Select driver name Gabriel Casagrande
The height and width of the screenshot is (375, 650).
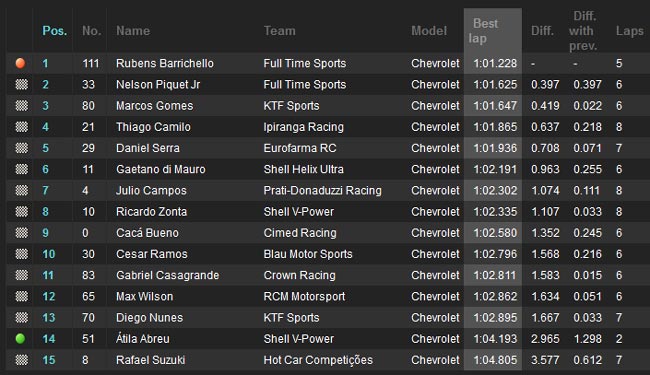point(167,275)
